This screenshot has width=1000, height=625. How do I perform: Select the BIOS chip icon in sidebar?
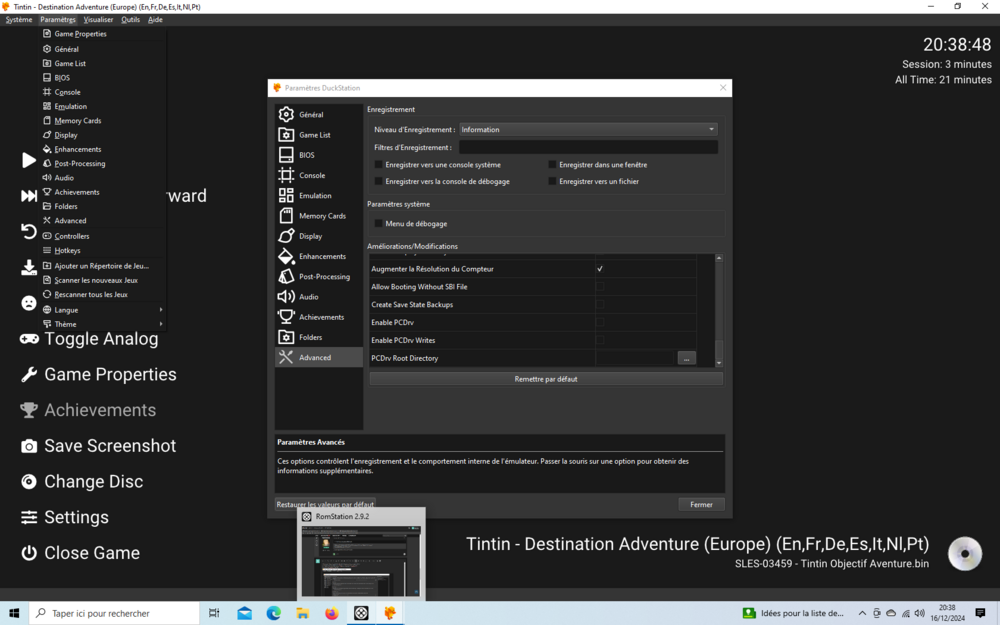[x=286, y=155]
